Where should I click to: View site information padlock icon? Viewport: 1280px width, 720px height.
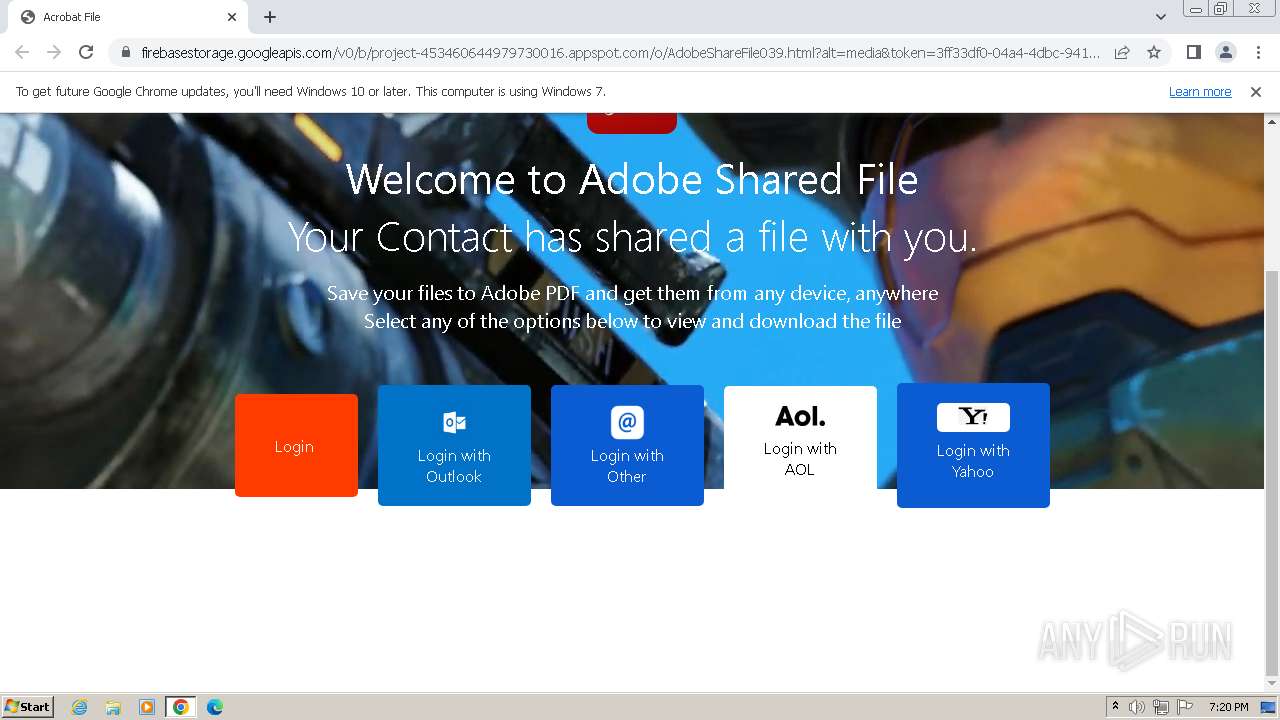tap(125, 52)
